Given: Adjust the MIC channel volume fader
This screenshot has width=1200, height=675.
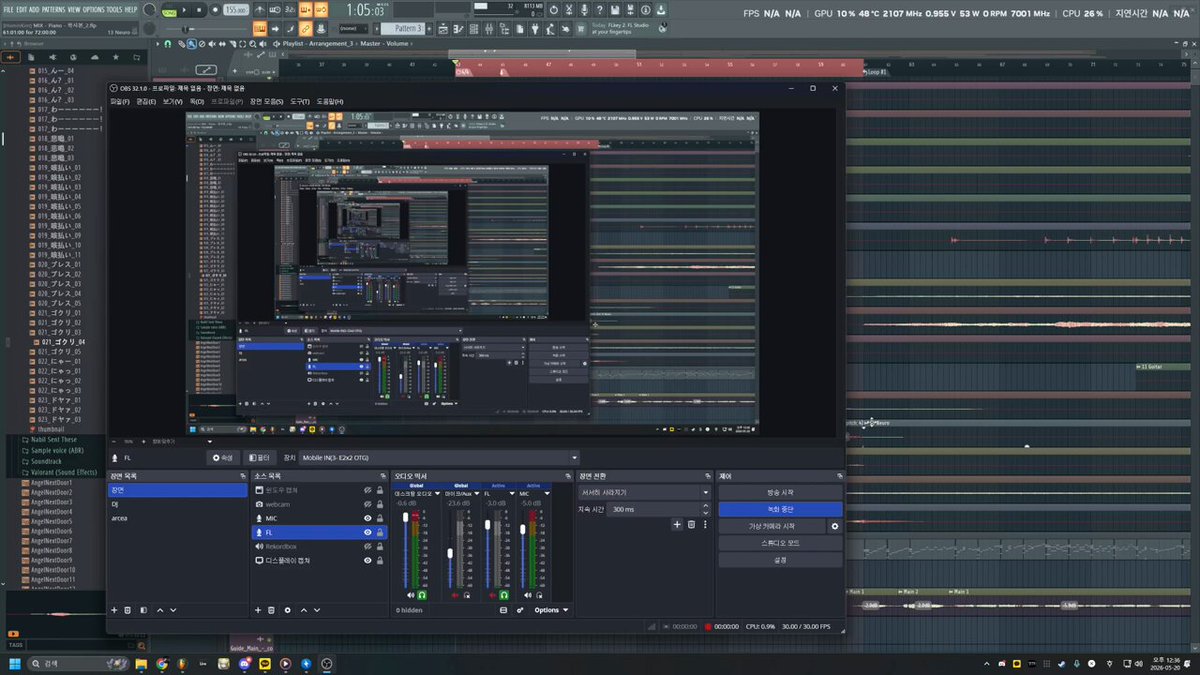Looking at the screenshot, I should [x=523, y=530].
